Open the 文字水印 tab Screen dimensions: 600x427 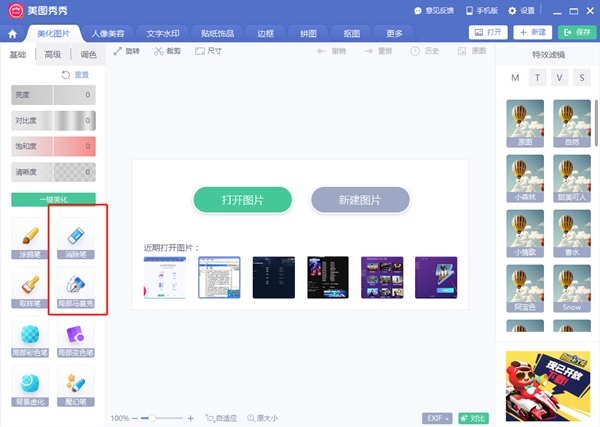[163, 34]
